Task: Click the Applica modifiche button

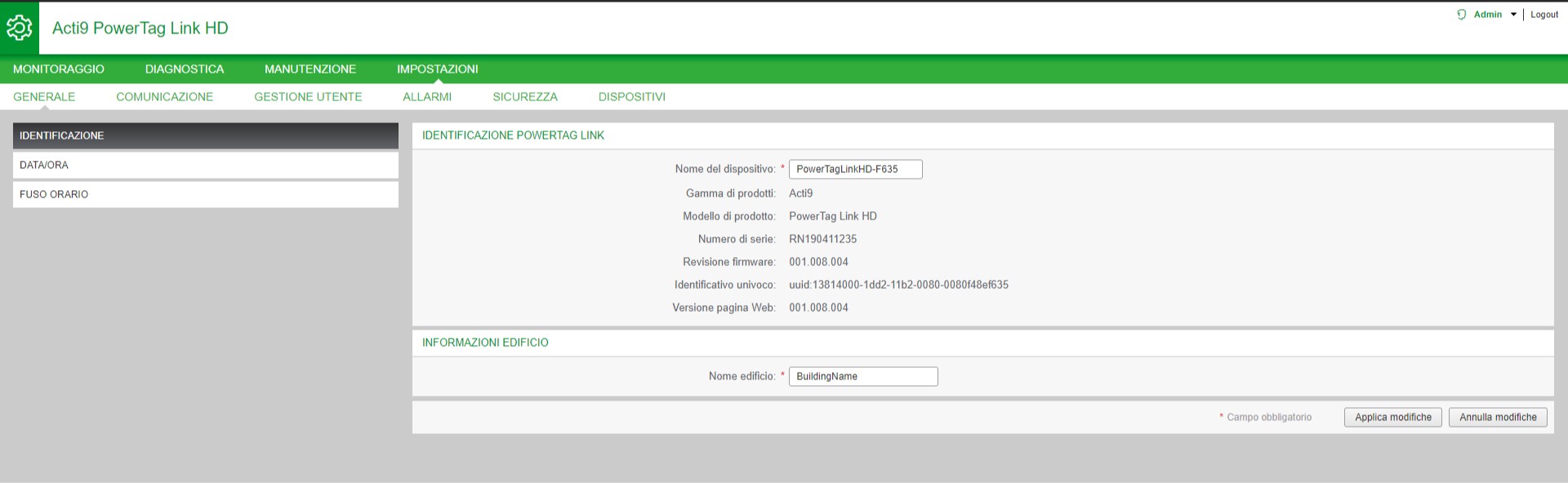Action: (1393, 417)
